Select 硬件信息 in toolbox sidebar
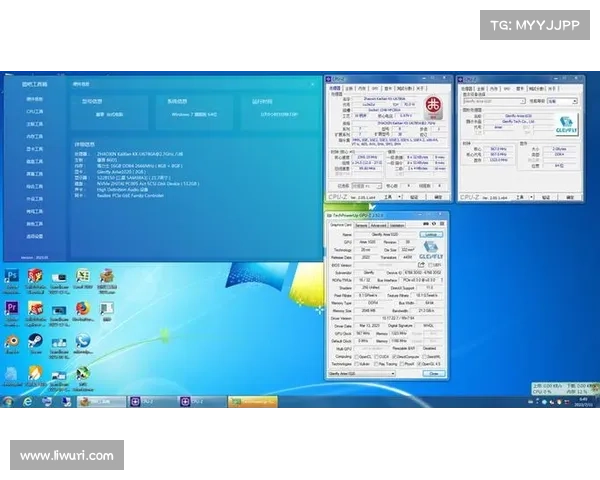The width and height of the screenshot is (600, 480). tap(35, 99)
